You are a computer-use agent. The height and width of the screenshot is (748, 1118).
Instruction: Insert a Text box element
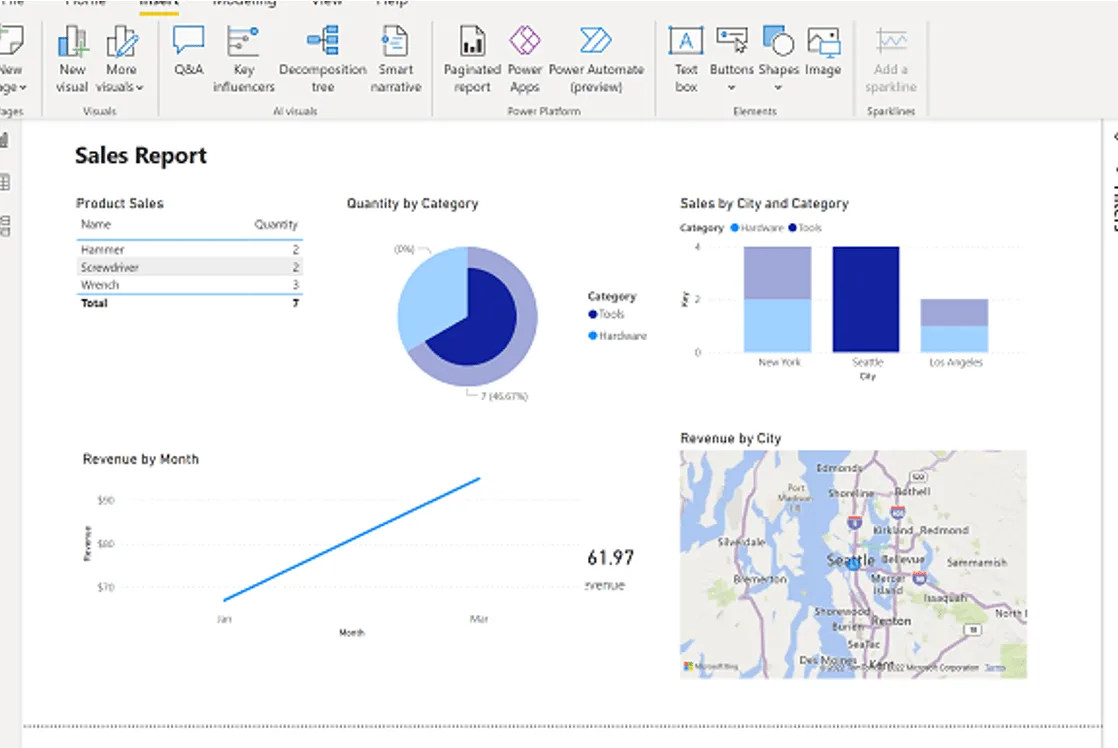[x=686, y=58]
